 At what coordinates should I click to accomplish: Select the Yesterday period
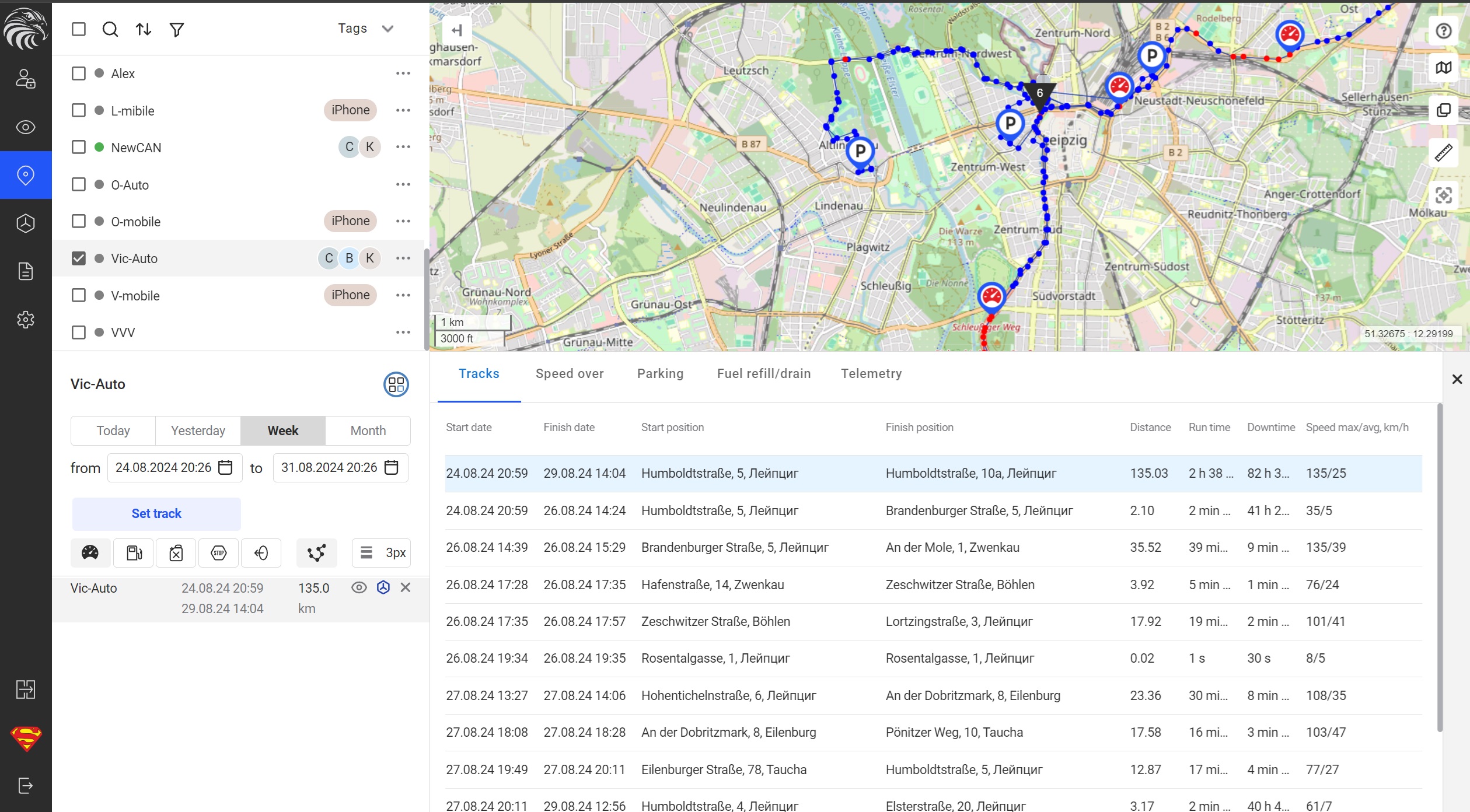point(198,430)
